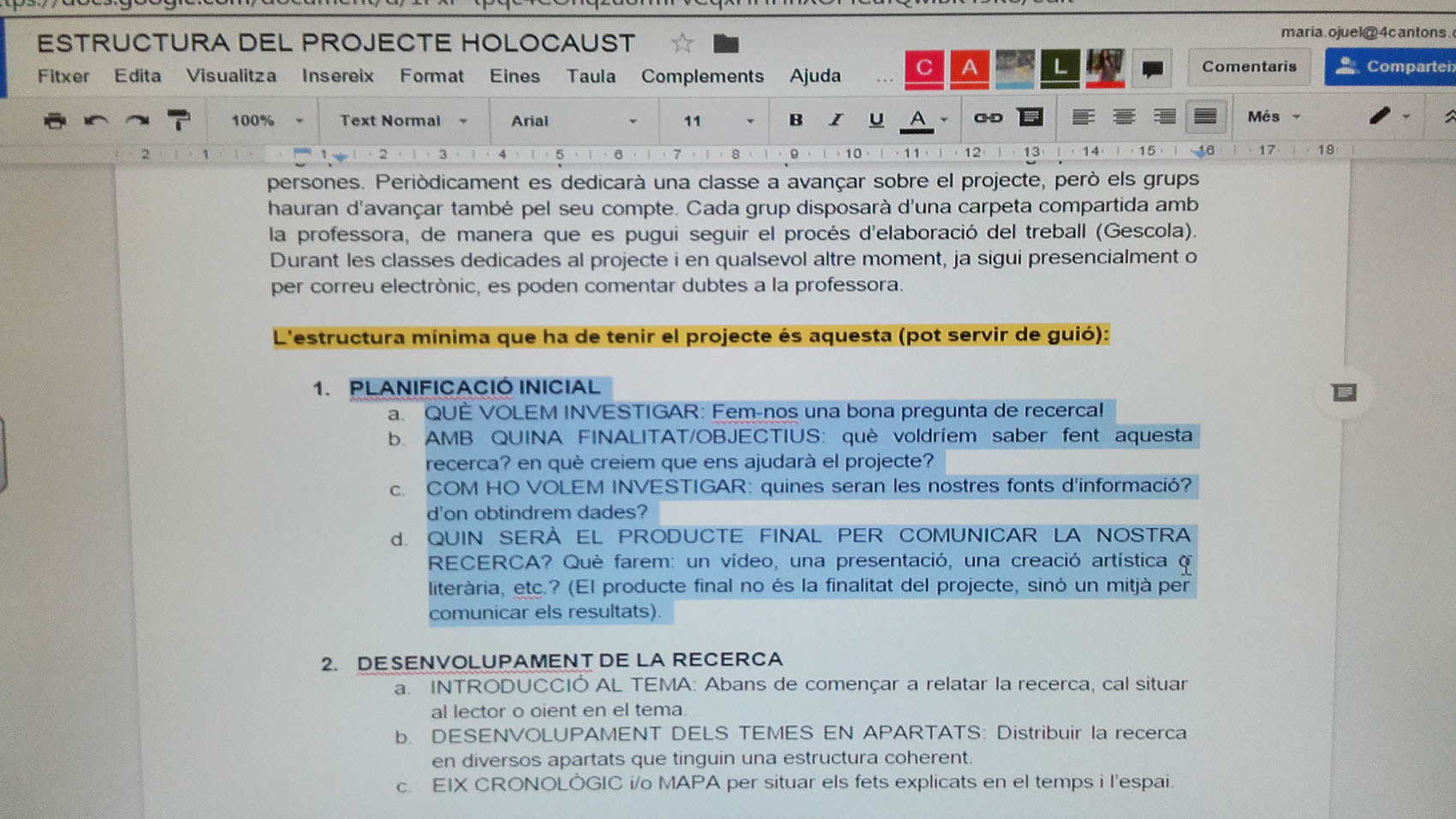The width and height of the screenshot is (1456, 819).
Task: Open the text color picker
Action: [918, 120]
